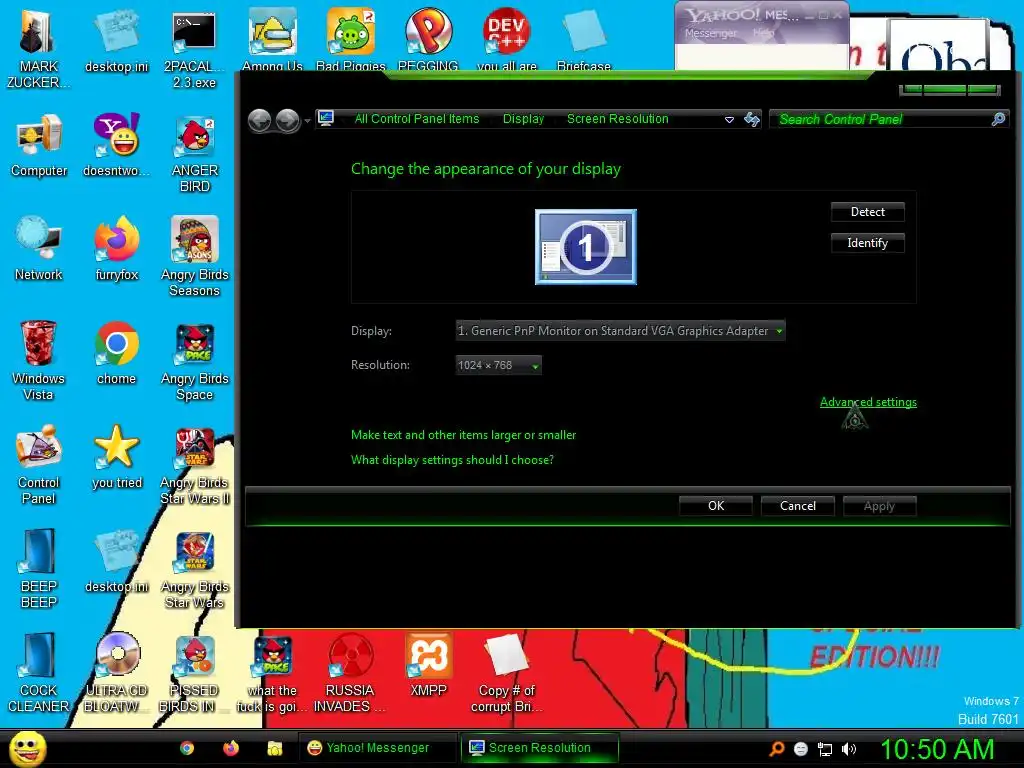1024x768 pixels.
Task: Open the Angry Birds Star Wars shortcut
Action: tap(195, 568)
